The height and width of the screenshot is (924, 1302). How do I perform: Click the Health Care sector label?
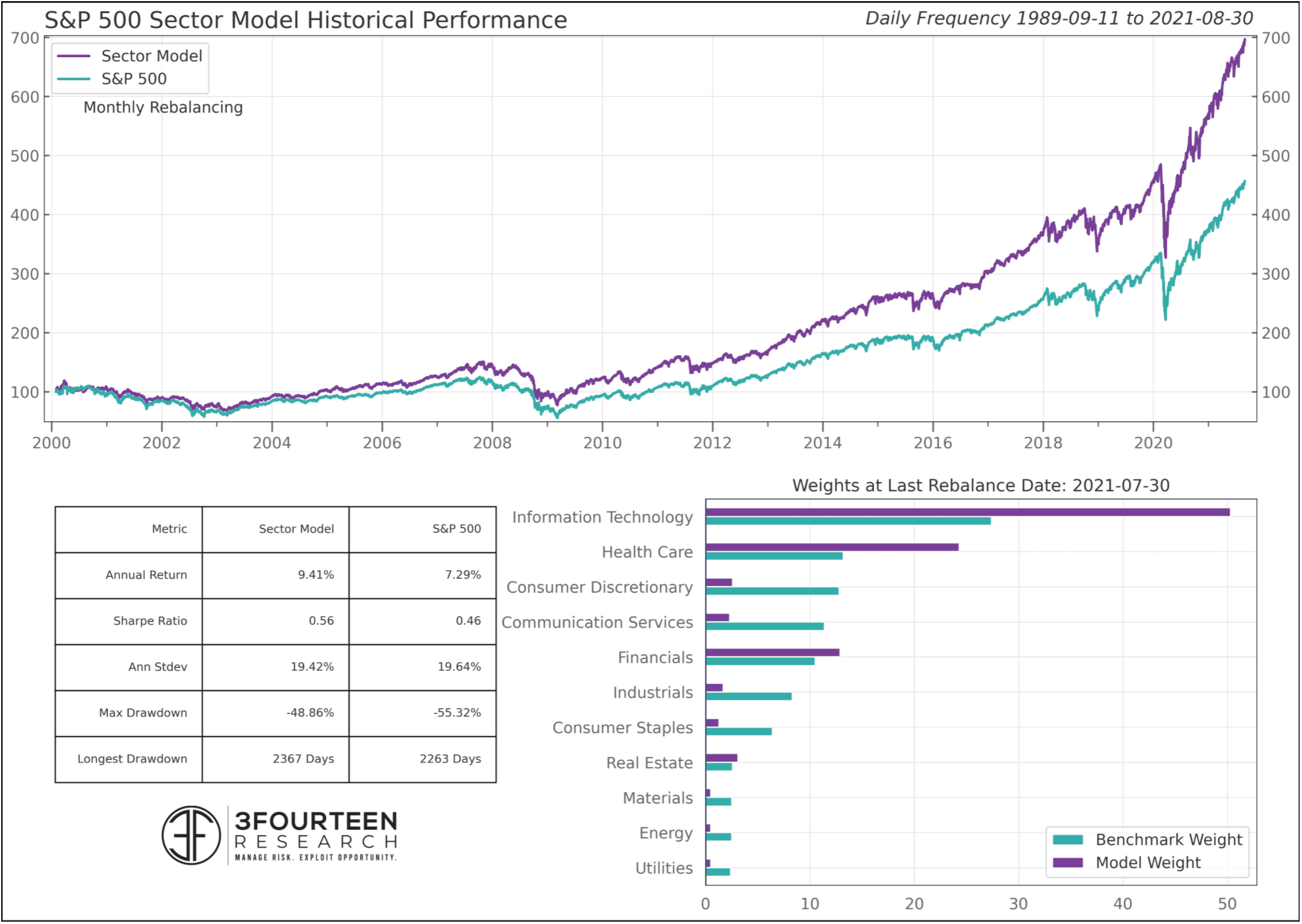[647, 552]
